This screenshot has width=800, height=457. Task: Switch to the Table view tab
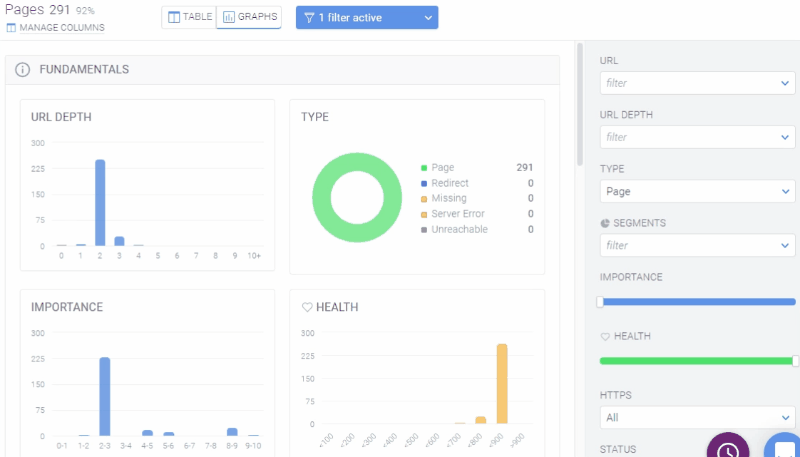coord(189,17)
